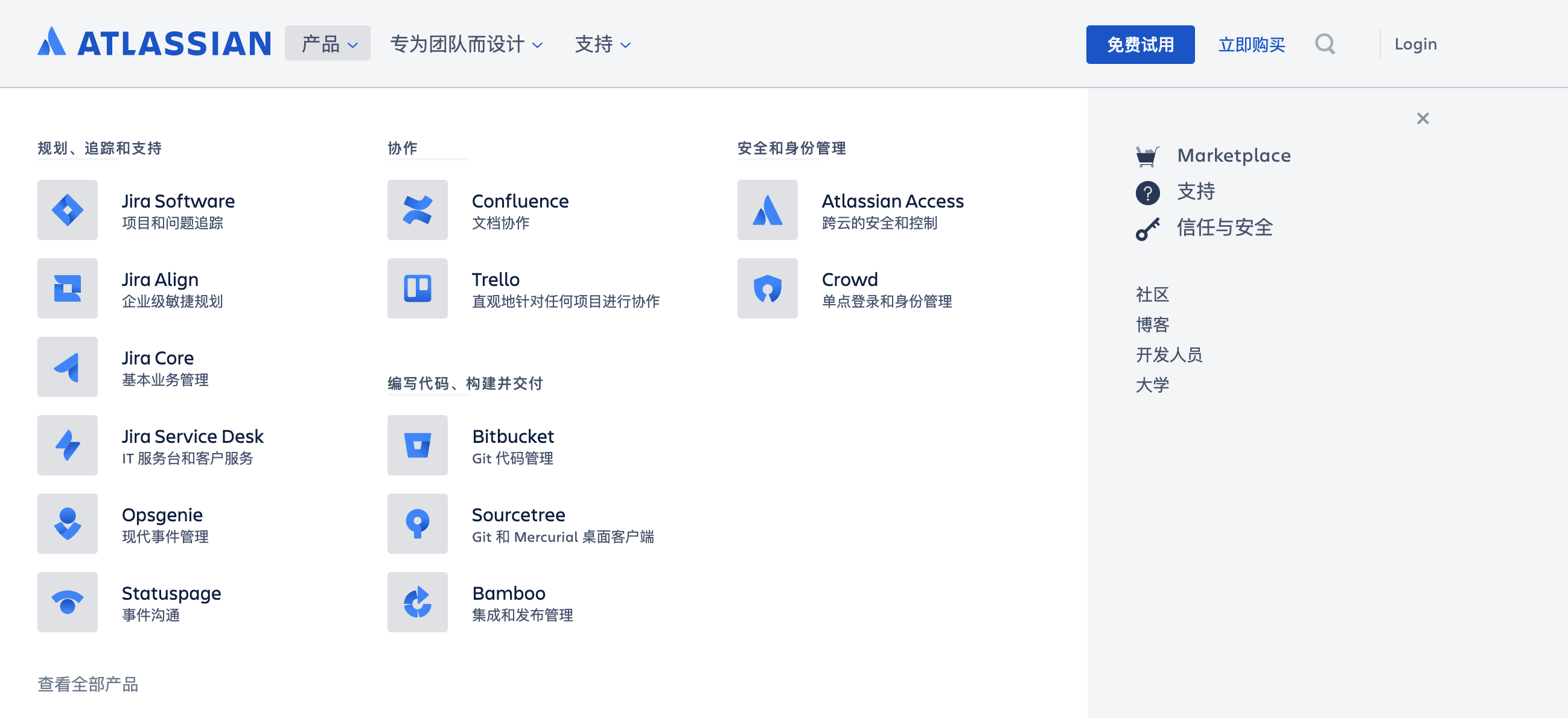
Task: Close the products menu panel
Action: 1422,119
